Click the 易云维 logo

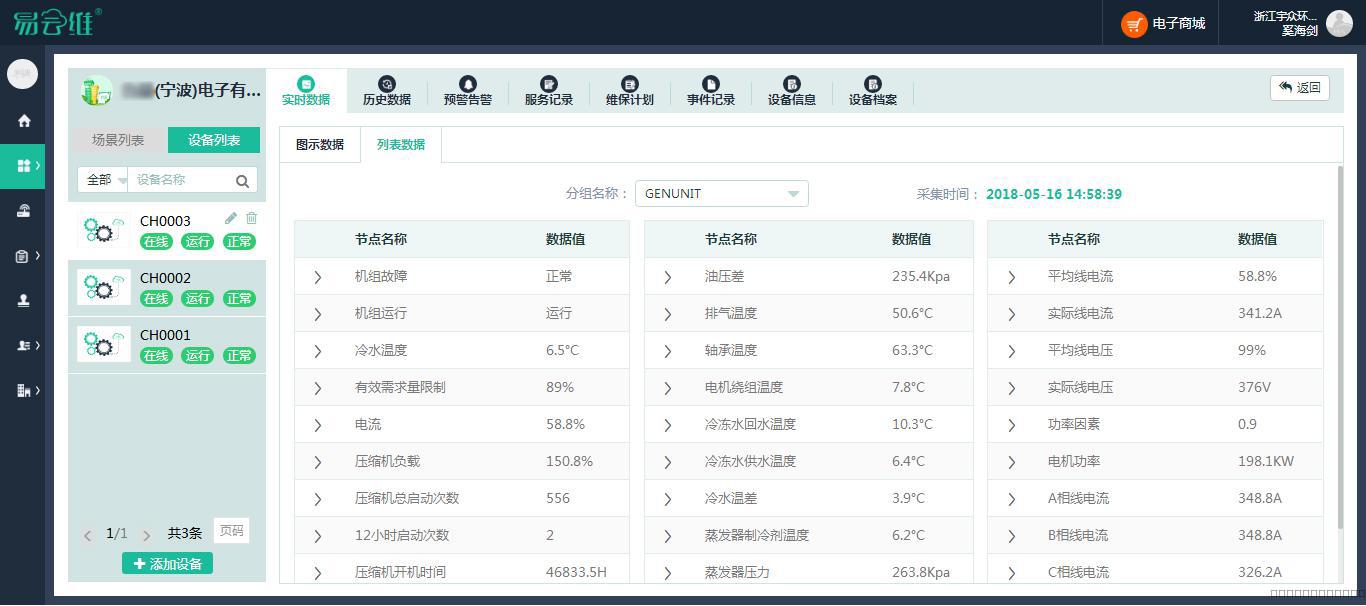[56, 22]
